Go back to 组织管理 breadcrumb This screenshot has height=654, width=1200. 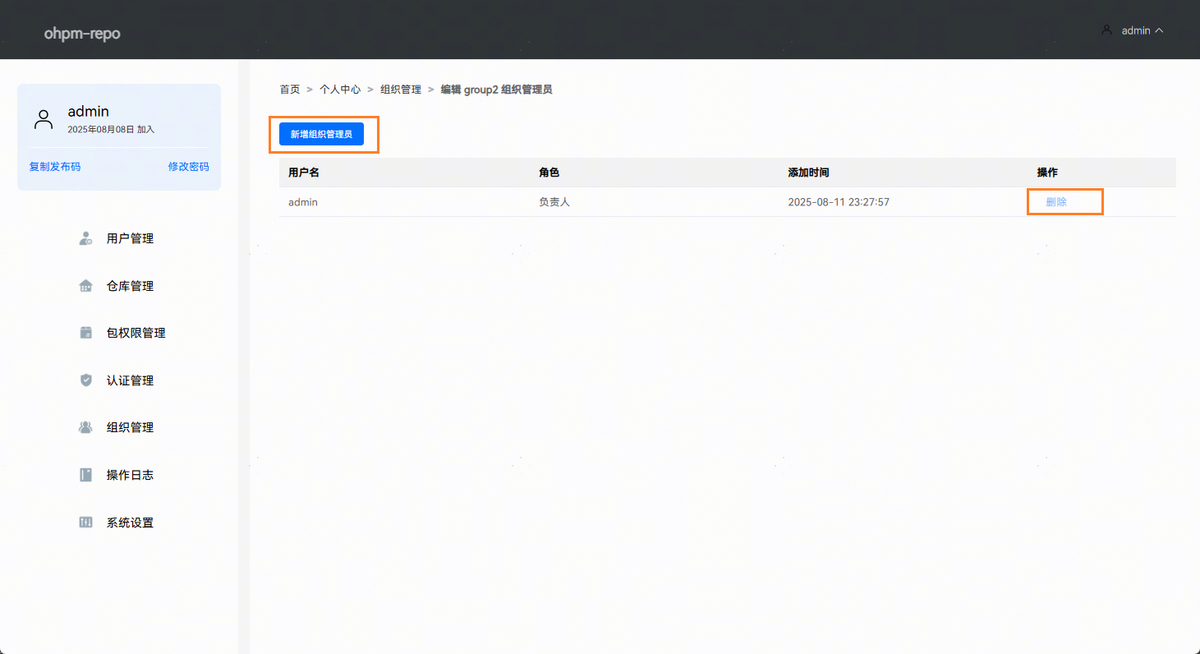(x=401, y=89)
